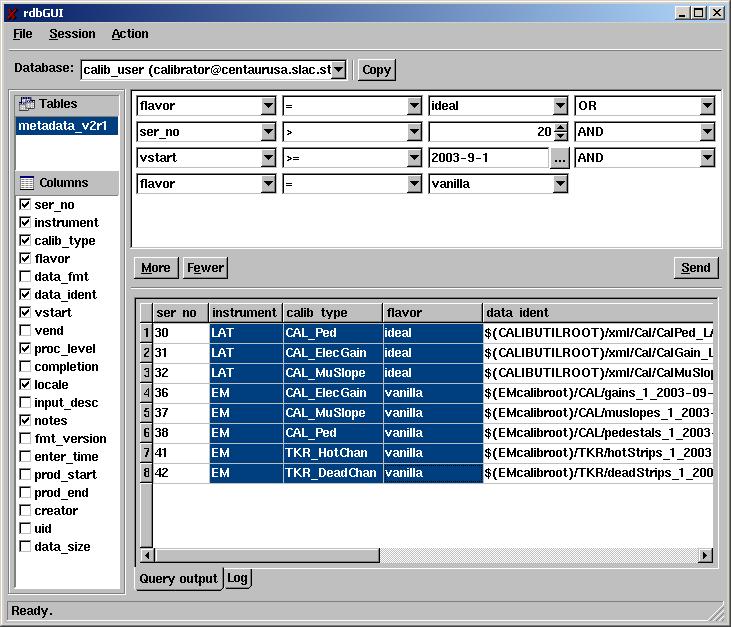Toggle the completion column checkbox
Viewport: 731px width, 627px height.
(25, 367)
